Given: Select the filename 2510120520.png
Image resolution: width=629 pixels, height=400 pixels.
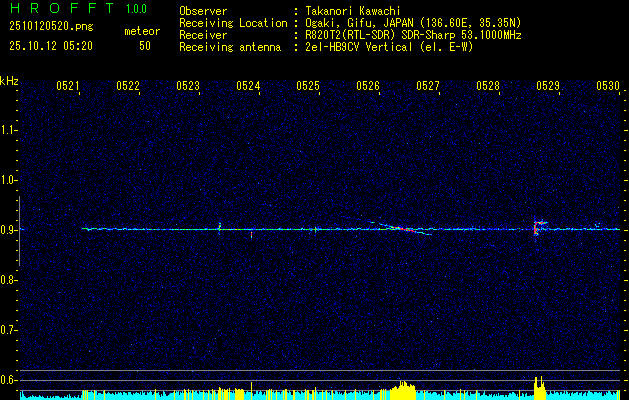Looking at the screenshot, I should (51, 27).
